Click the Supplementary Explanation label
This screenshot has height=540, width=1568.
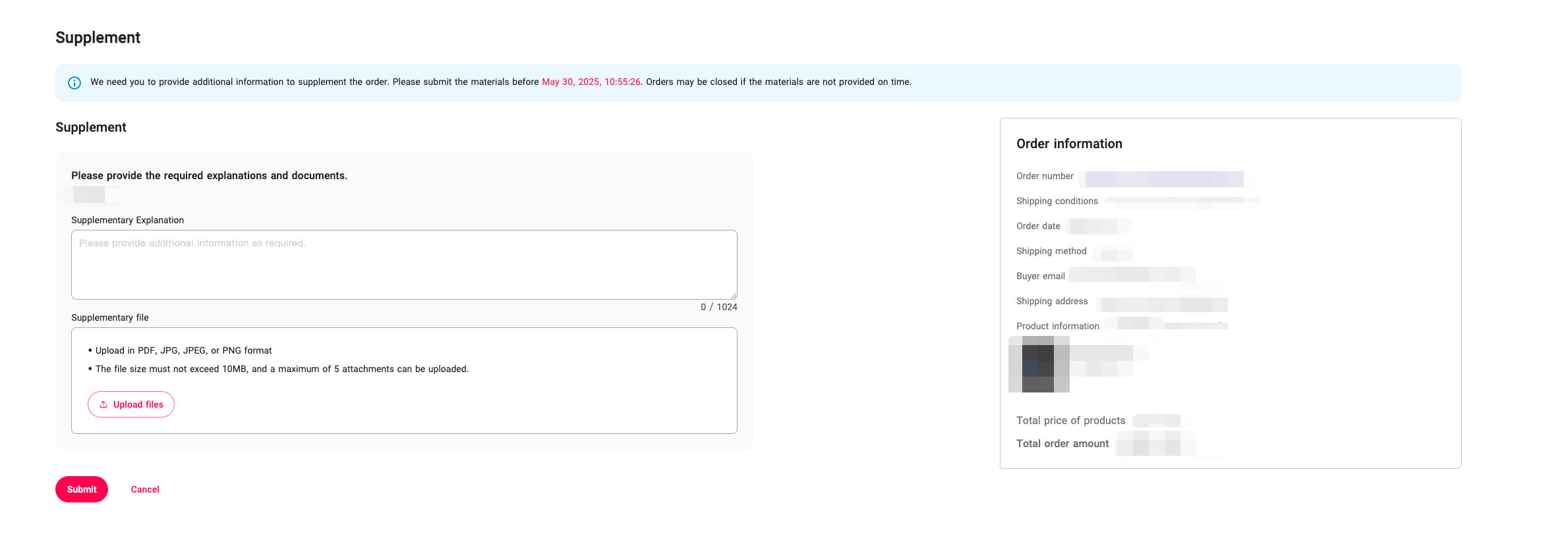pyautogui.click(x=127, y=220)
